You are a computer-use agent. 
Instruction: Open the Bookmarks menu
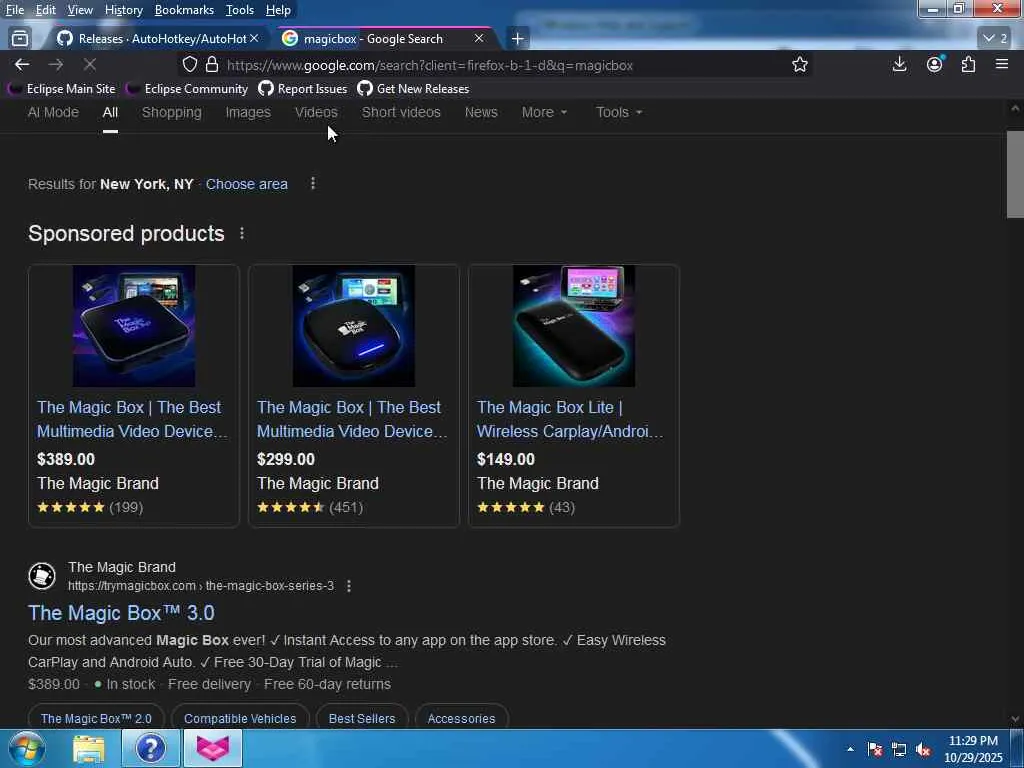coord(184,10)
